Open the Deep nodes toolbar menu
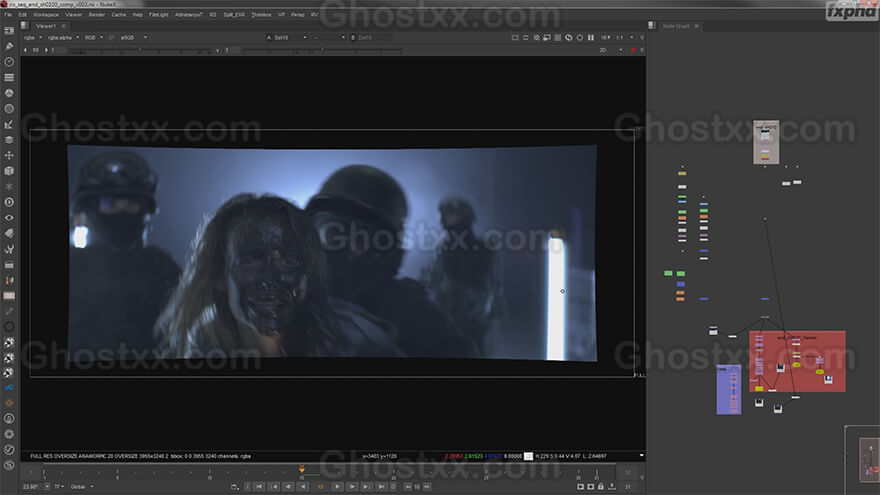Image resolution: width=880 pixels, height=495 pixels. pos(9,202)
